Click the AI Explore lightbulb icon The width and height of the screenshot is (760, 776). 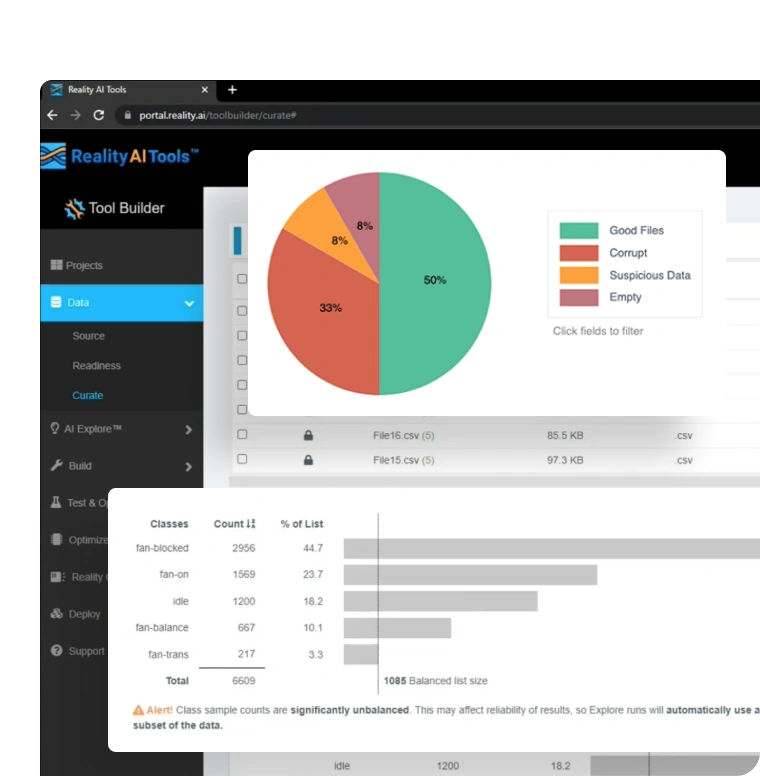[x=55, y=428]
